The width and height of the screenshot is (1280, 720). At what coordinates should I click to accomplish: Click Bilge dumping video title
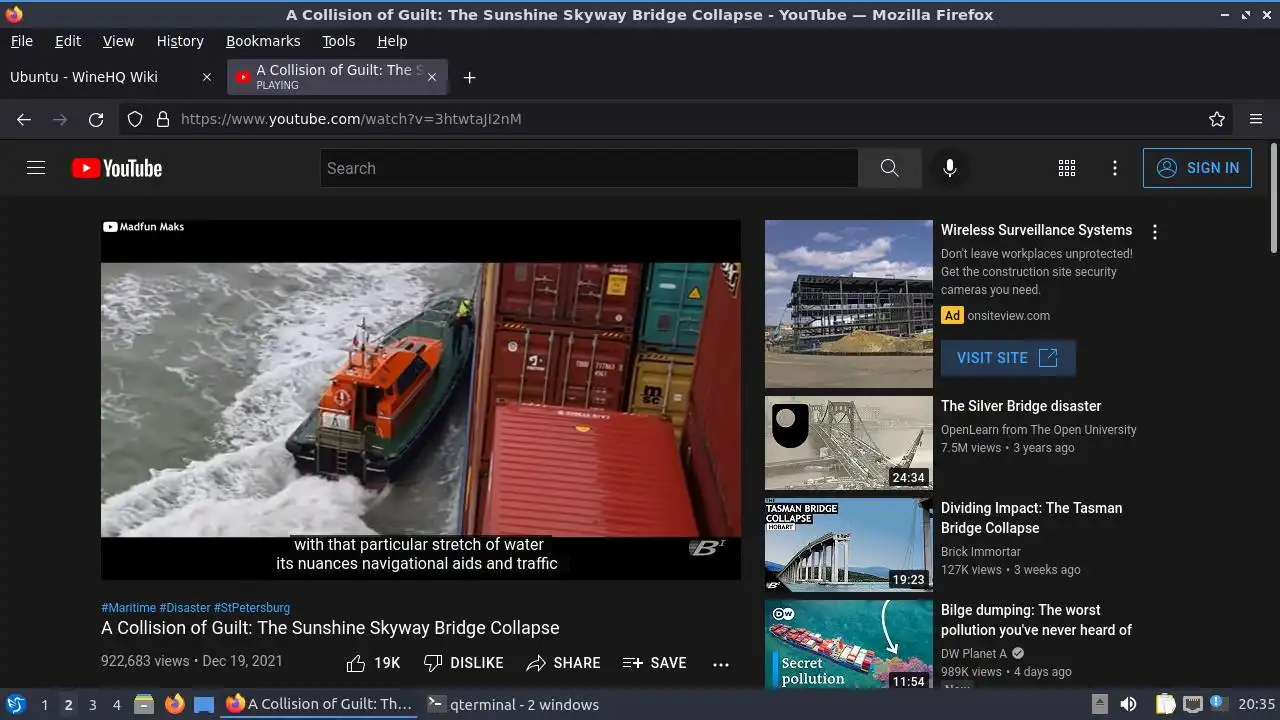point(1036,620)
